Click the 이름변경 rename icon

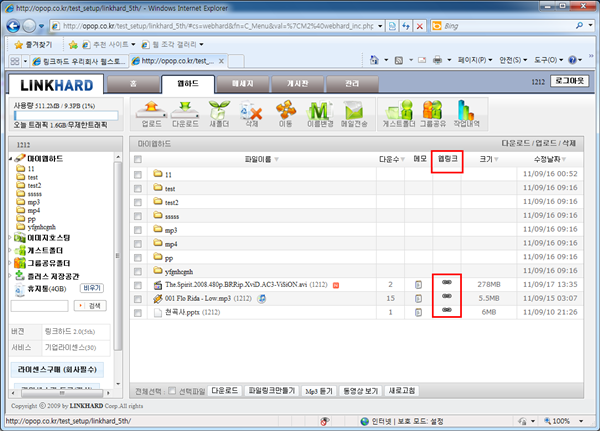320,114
